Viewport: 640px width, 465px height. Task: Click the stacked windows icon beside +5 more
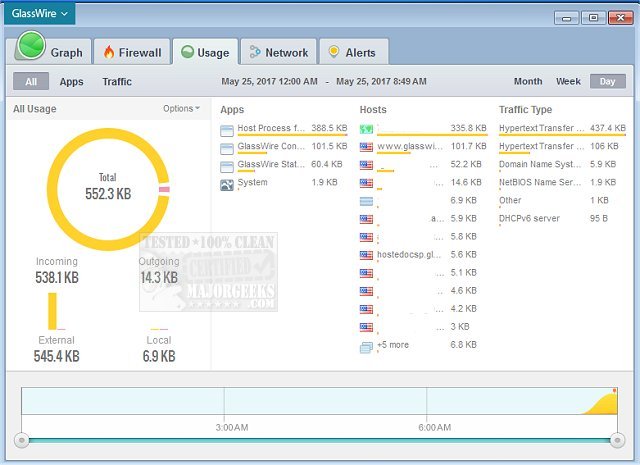point(366,347)
